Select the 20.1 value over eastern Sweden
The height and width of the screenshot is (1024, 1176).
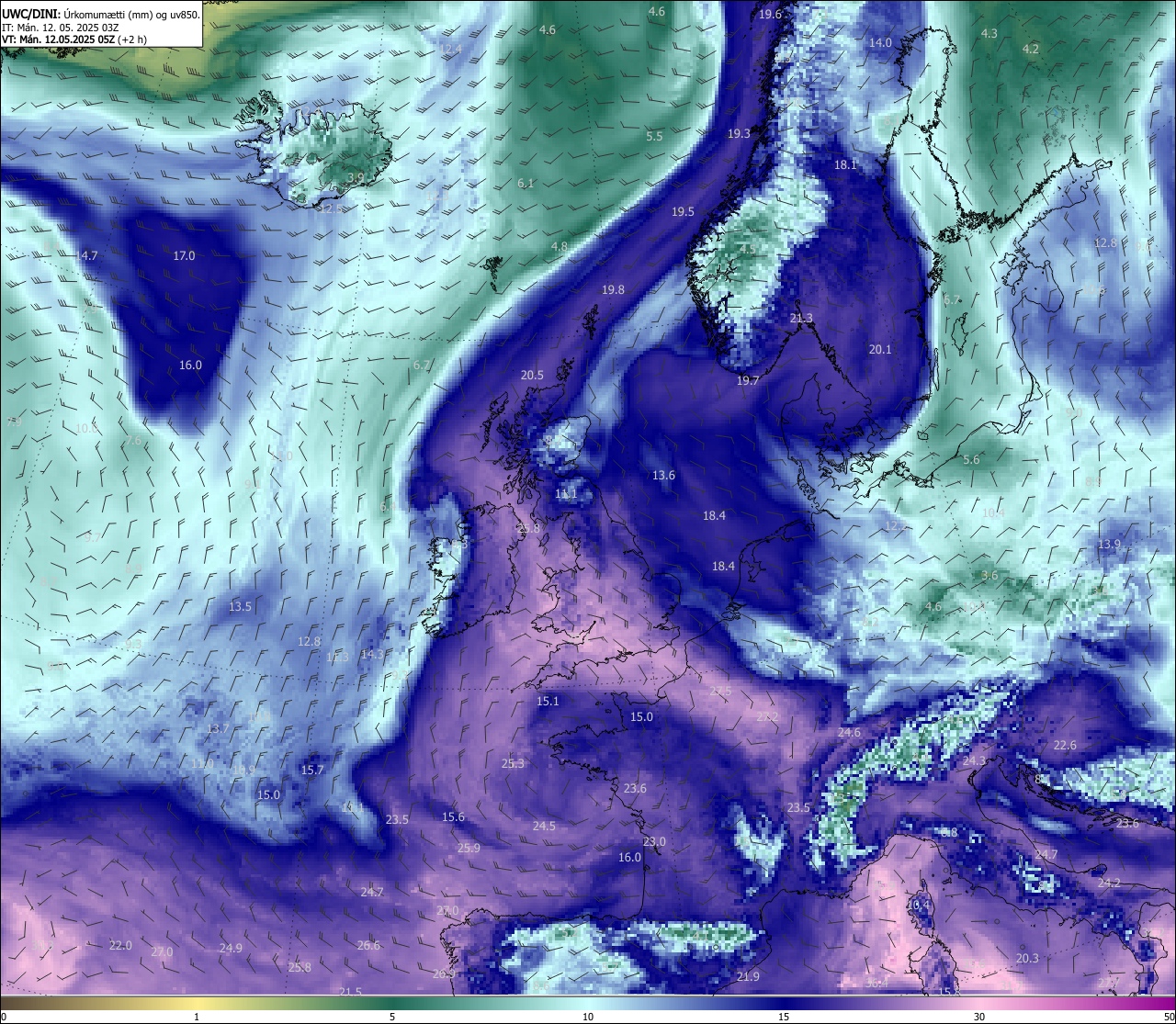880,349
